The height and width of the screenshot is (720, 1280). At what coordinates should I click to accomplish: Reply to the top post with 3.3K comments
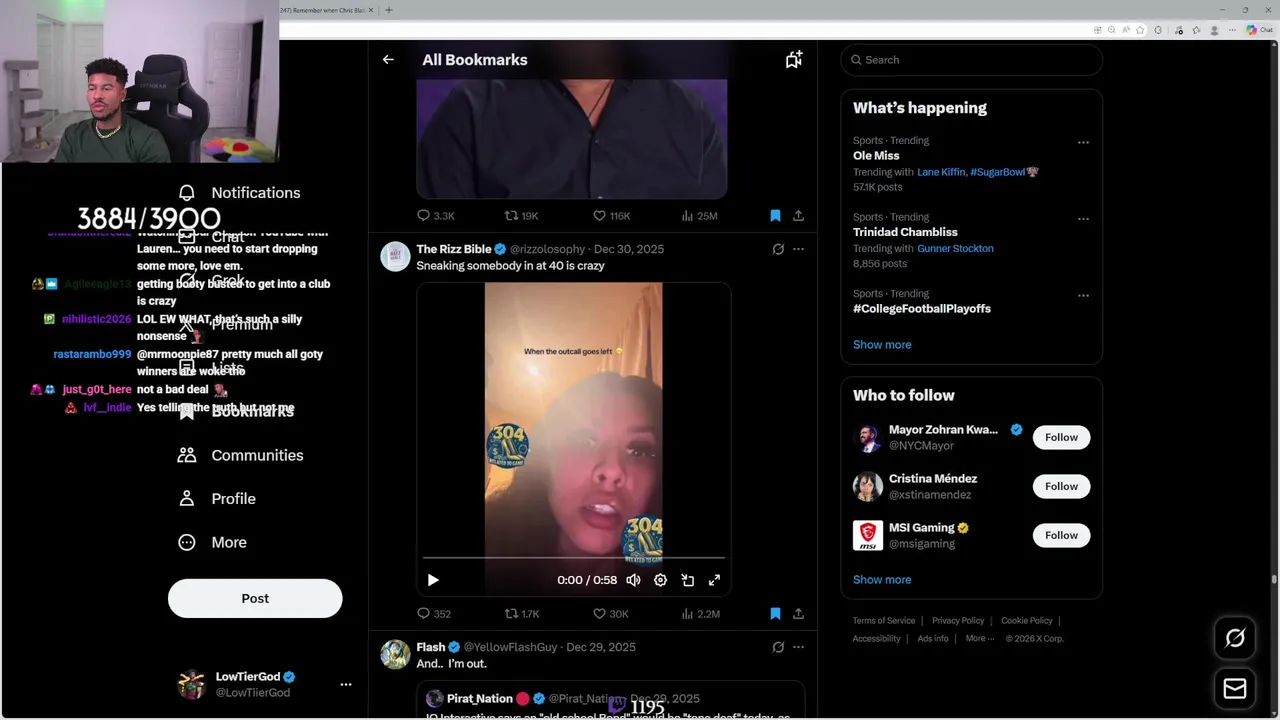435,215
